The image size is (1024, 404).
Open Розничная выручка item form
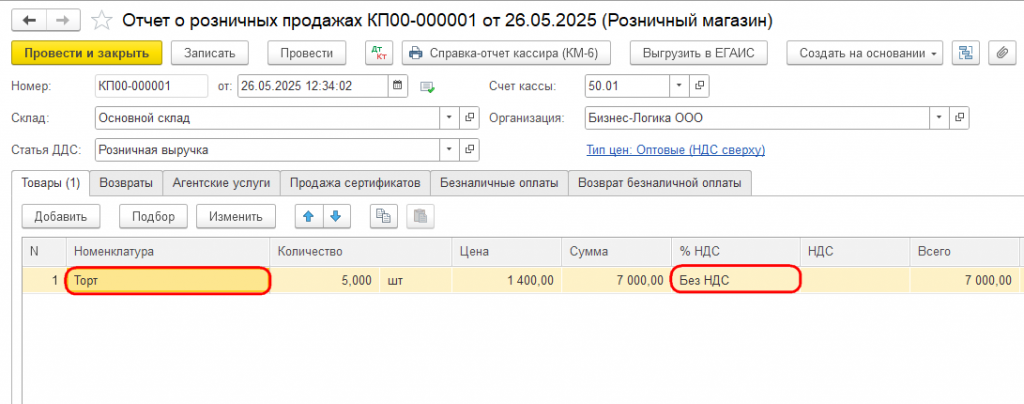tap(469, 150)
